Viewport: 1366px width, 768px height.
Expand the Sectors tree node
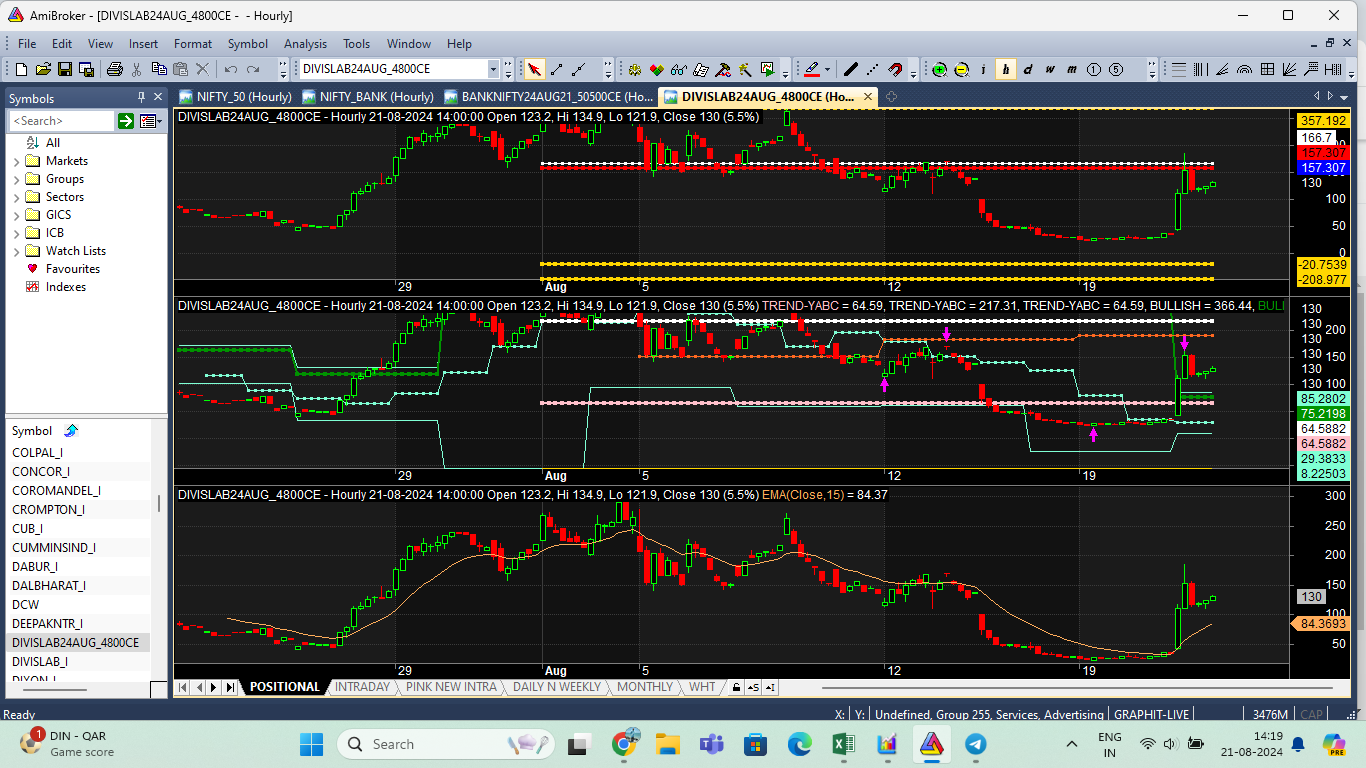click(x=16, y=197)
